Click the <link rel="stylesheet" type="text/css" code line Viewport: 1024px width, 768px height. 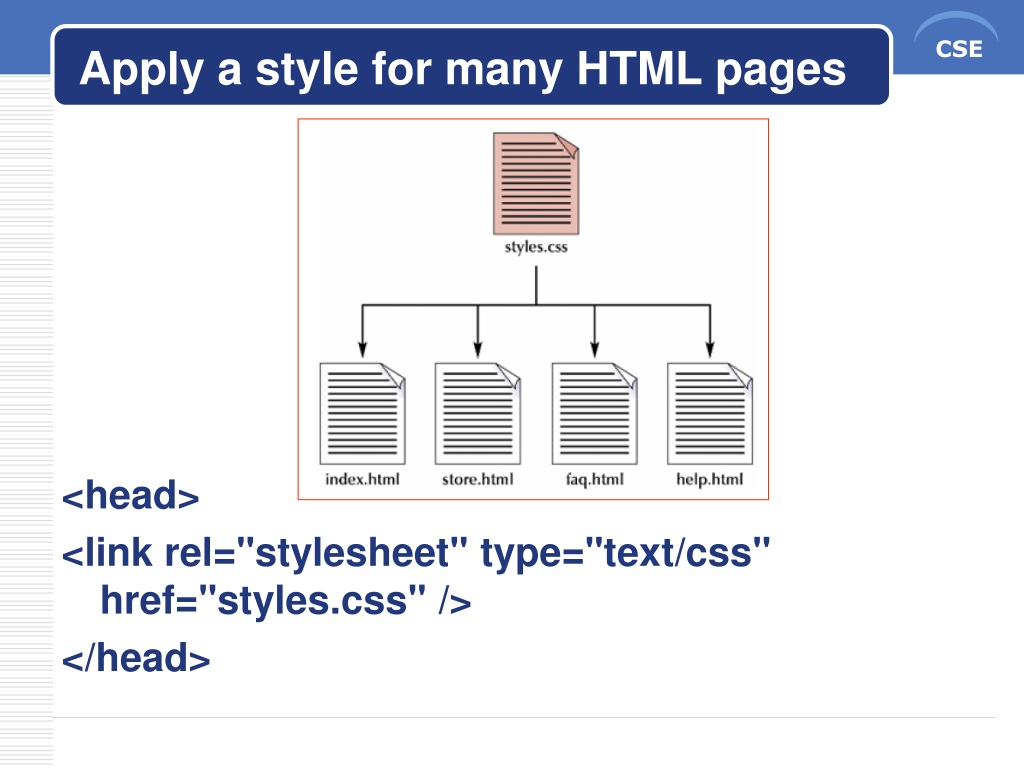tap(416, 552)
